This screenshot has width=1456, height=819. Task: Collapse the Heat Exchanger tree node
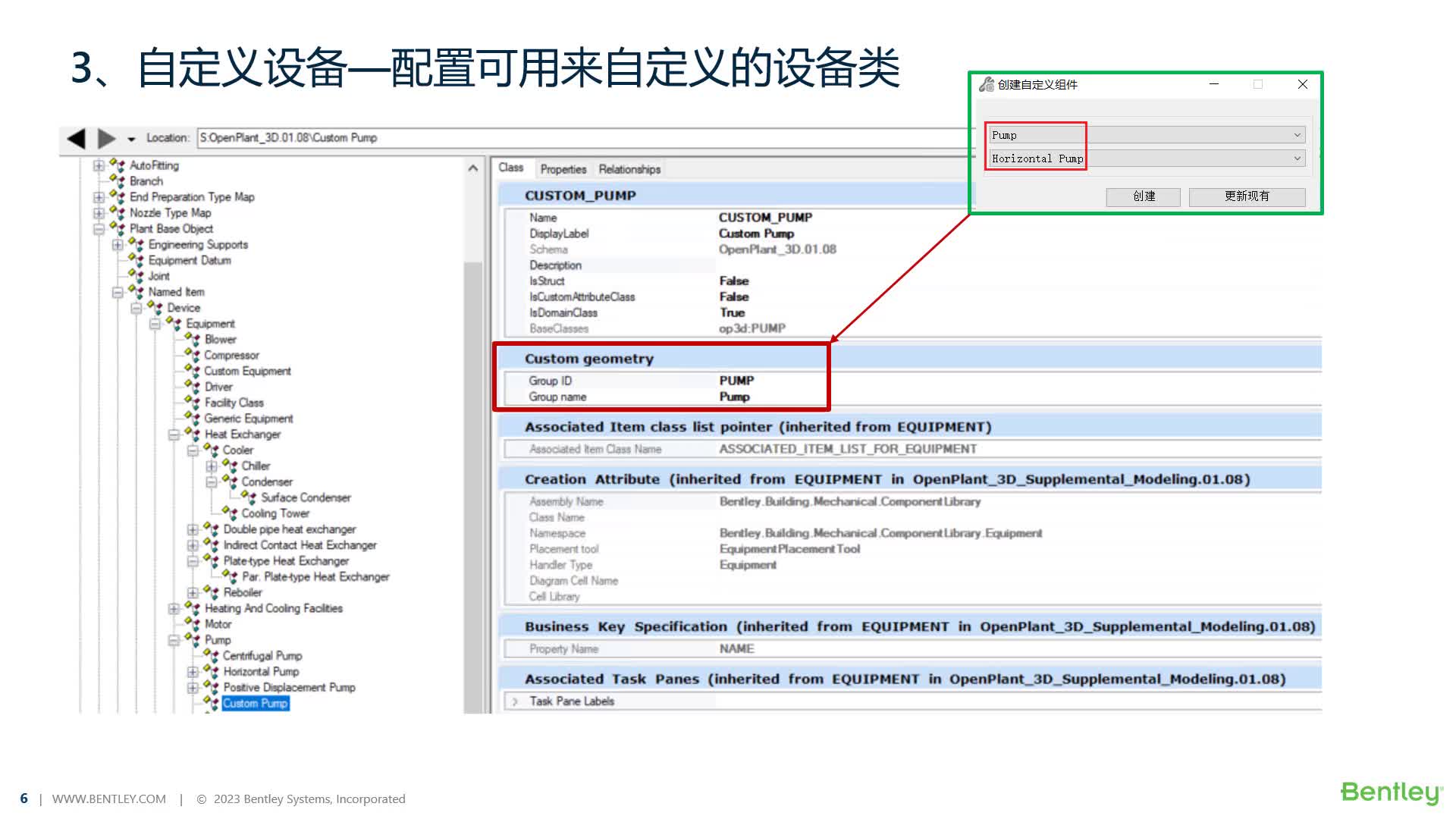pos(174,435)
